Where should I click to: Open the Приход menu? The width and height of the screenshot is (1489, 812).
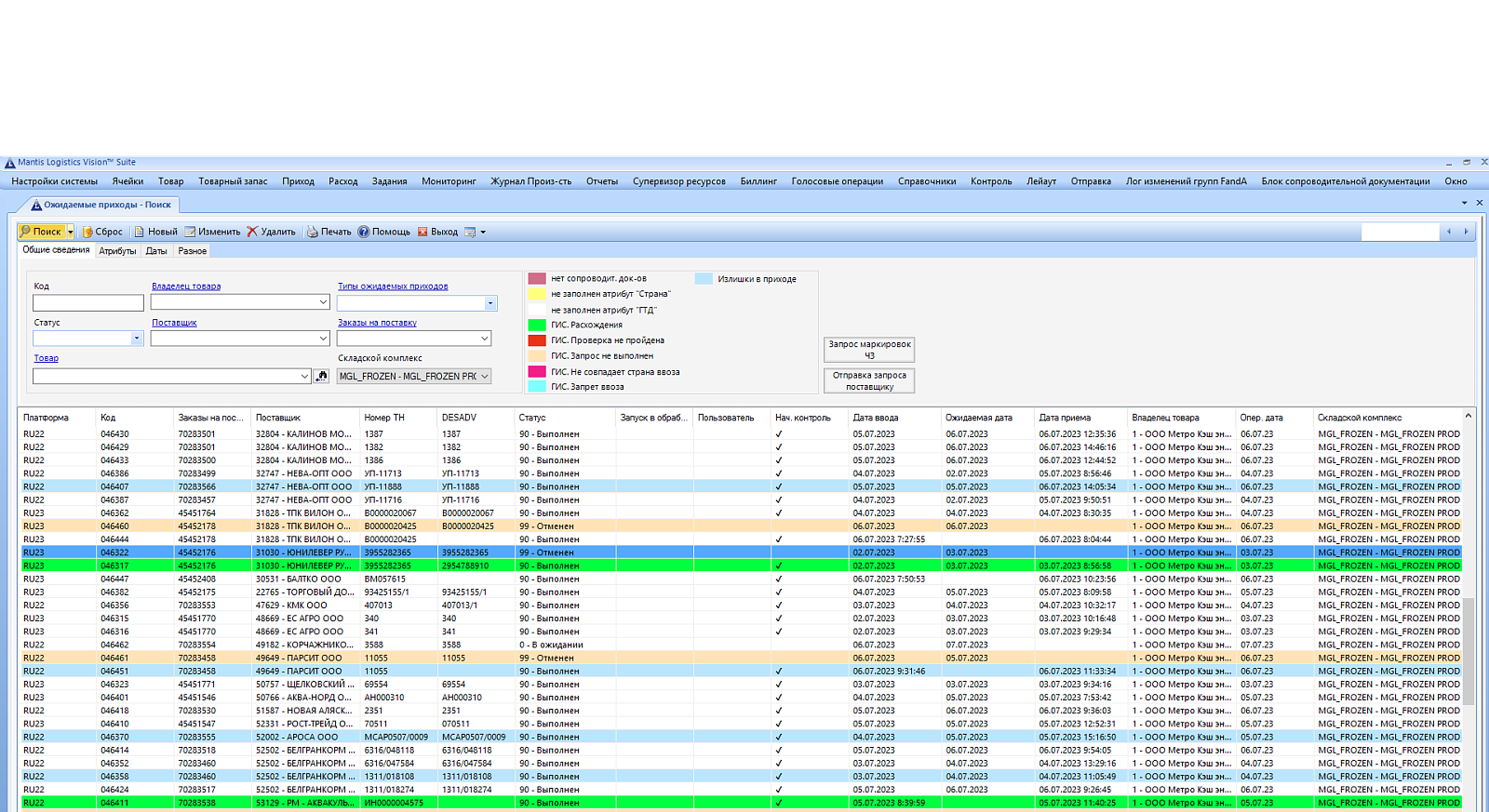[x=298, y=181]
